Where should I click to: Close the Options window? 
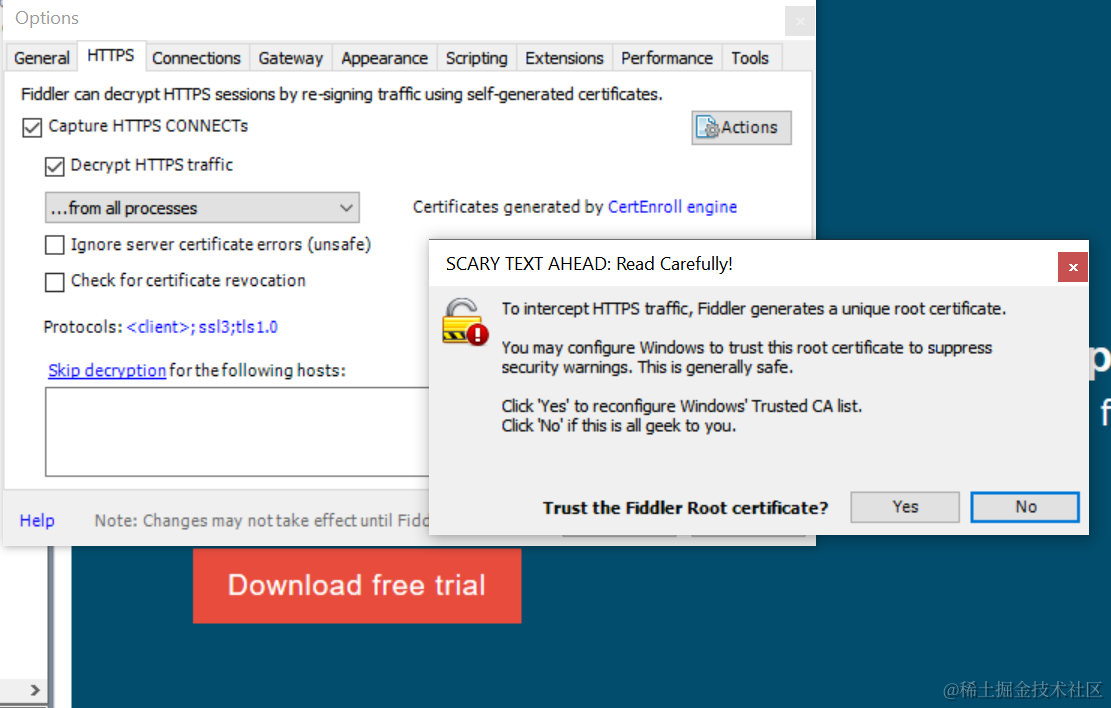tap(800, 21)
